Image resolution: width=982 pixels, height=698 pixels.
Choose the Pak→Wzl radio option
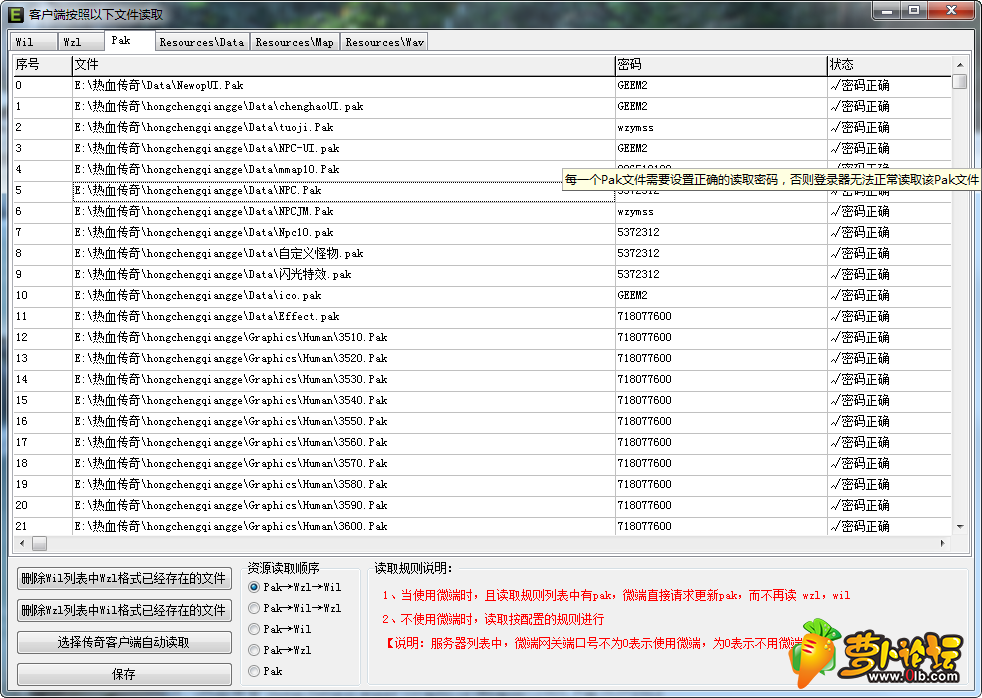click(x=280, y=650)
